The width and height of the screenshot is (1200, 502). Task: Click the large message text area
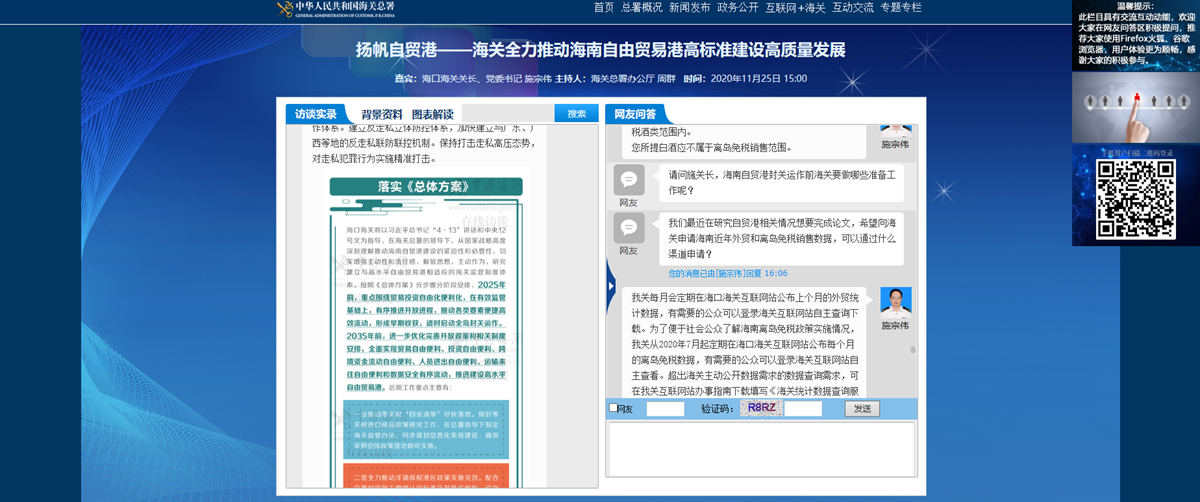pyautogui.click(x=762, y=449)
